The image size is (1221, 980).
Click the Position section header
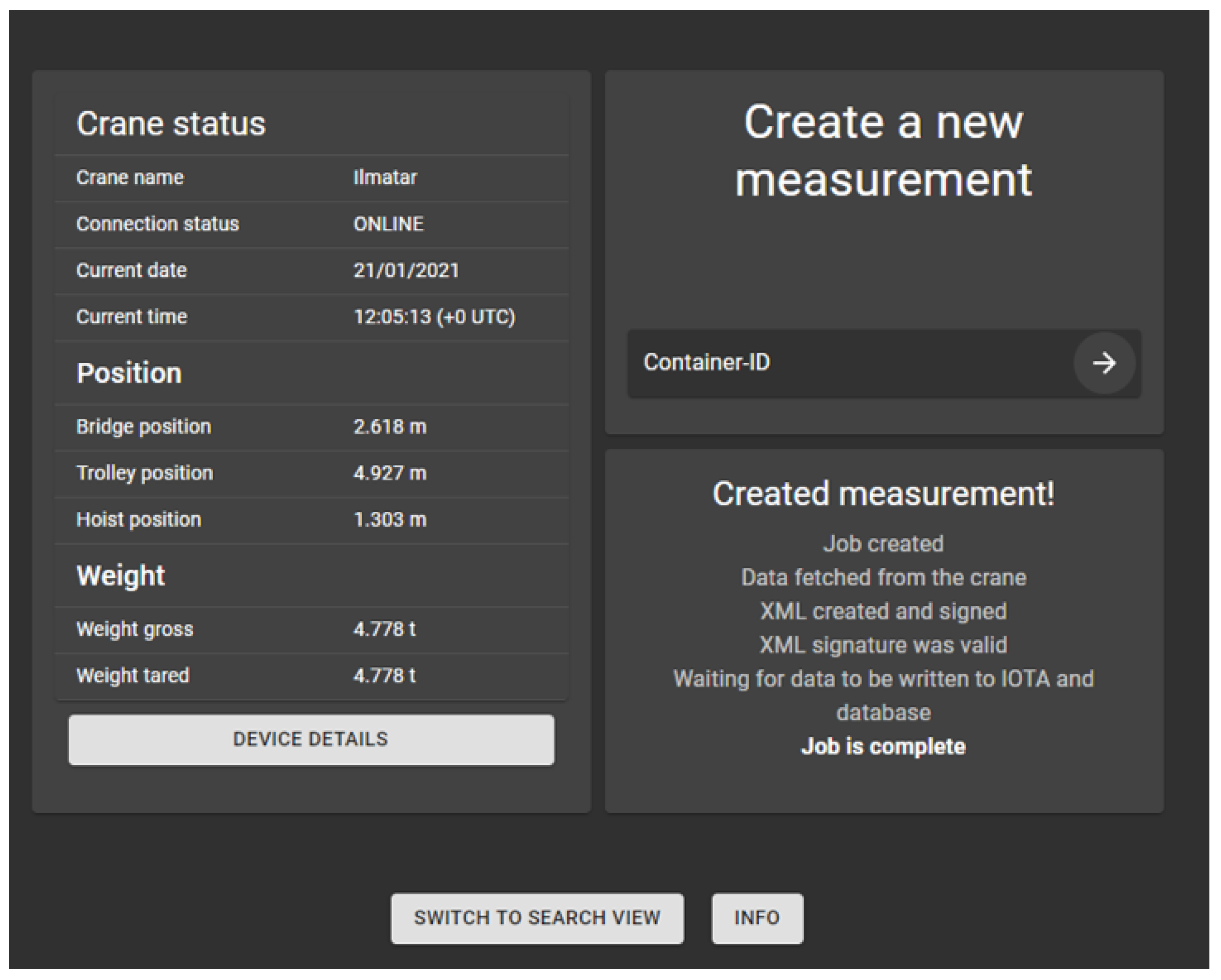click(x=129, y=373)
